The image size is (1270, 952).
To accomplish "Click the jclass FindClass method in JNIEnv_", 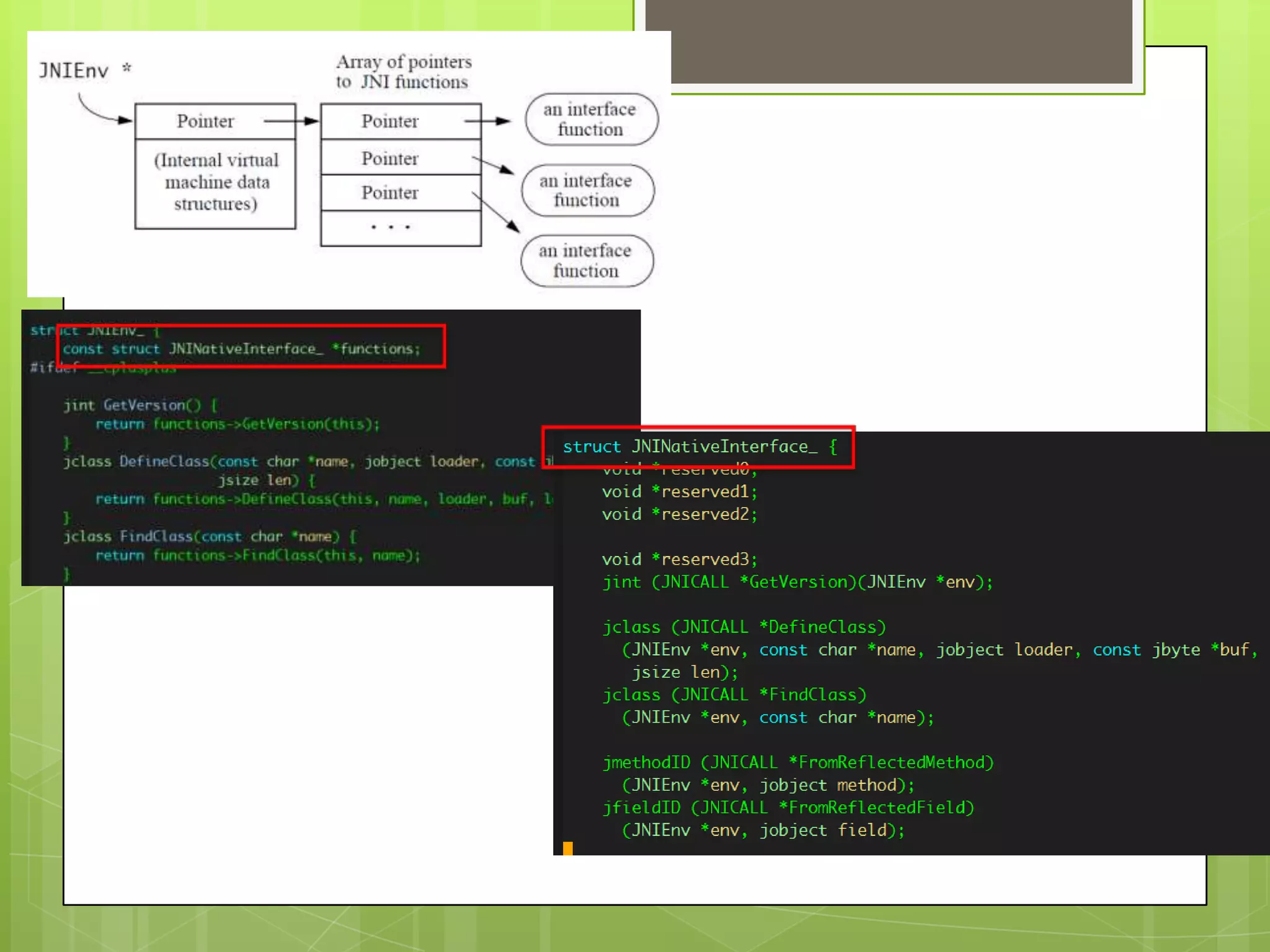I will click(210, 536).
